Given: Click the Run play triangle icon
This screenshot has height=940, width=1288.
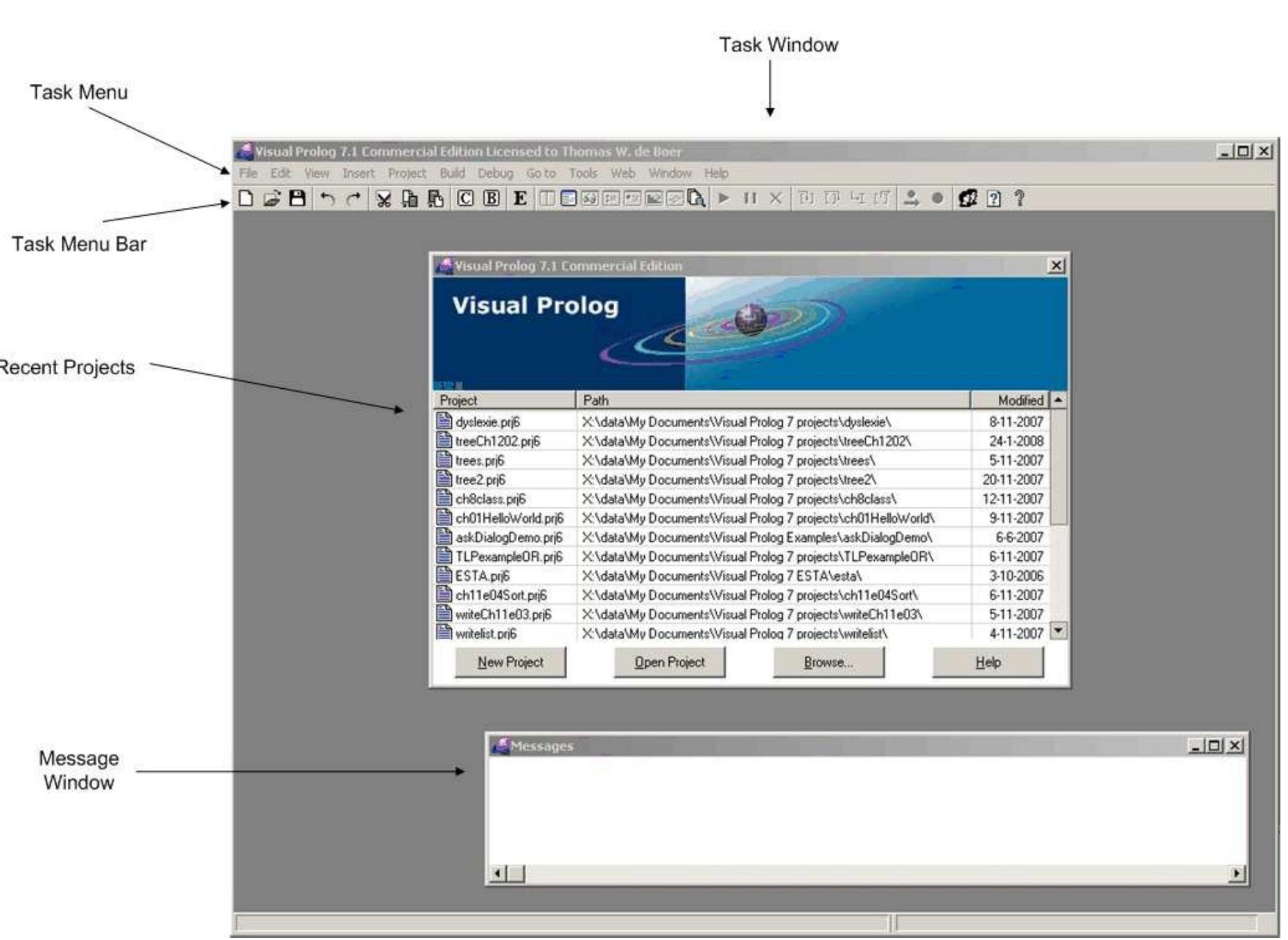Looking at the screenshot, I should [724, 198].
